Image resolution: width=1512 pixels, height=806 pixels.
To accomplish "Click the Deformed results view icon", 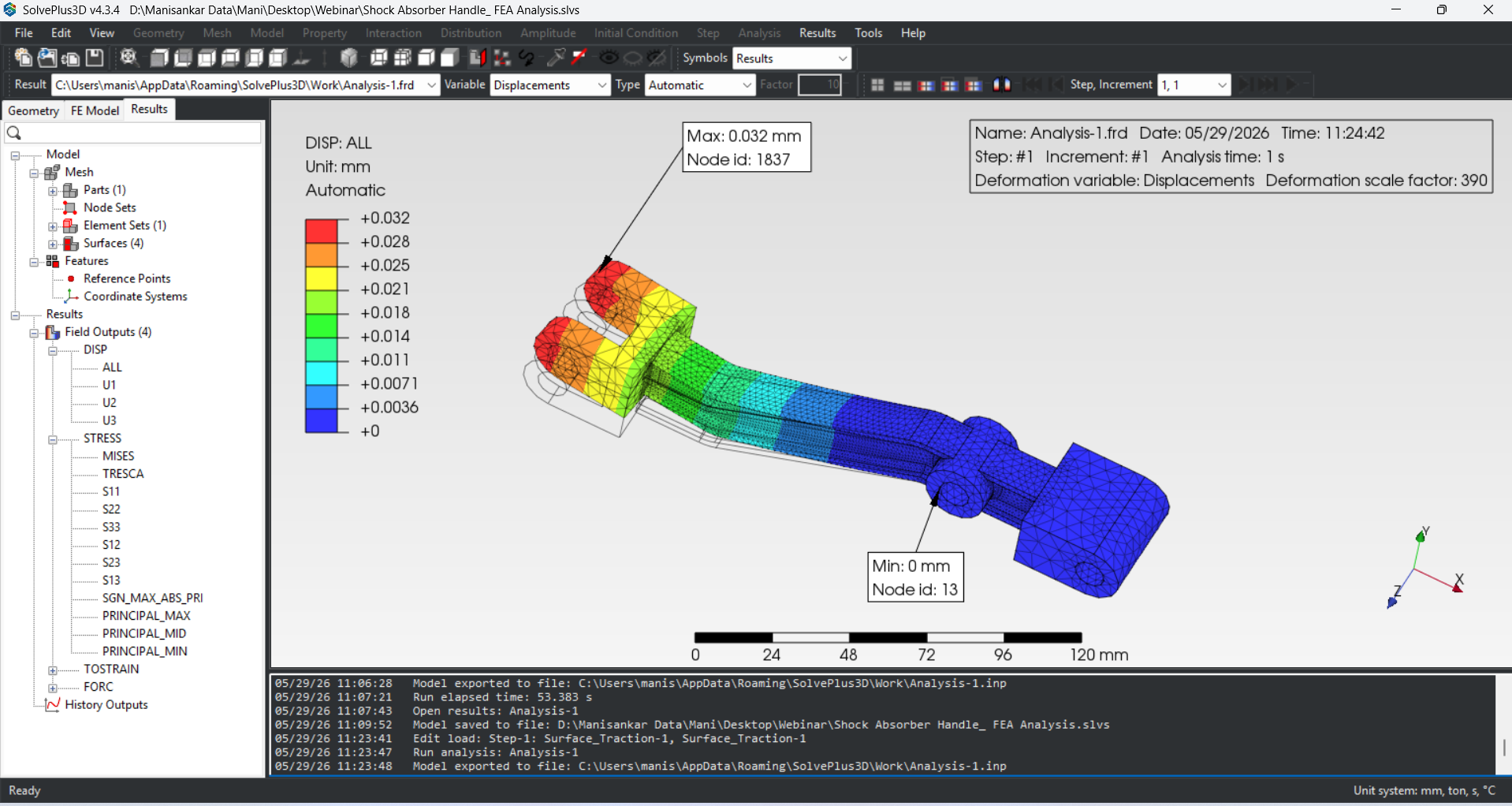I will 903,84.
